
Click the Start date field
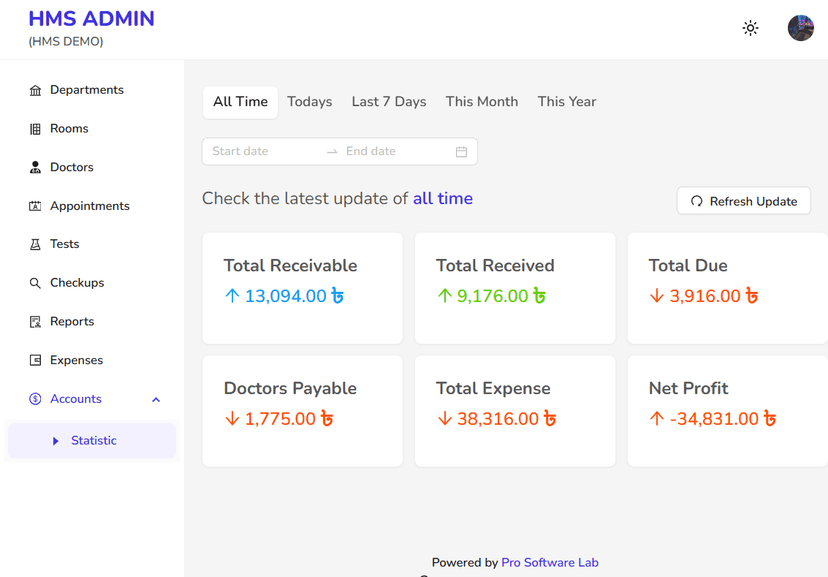coord(264,152)
